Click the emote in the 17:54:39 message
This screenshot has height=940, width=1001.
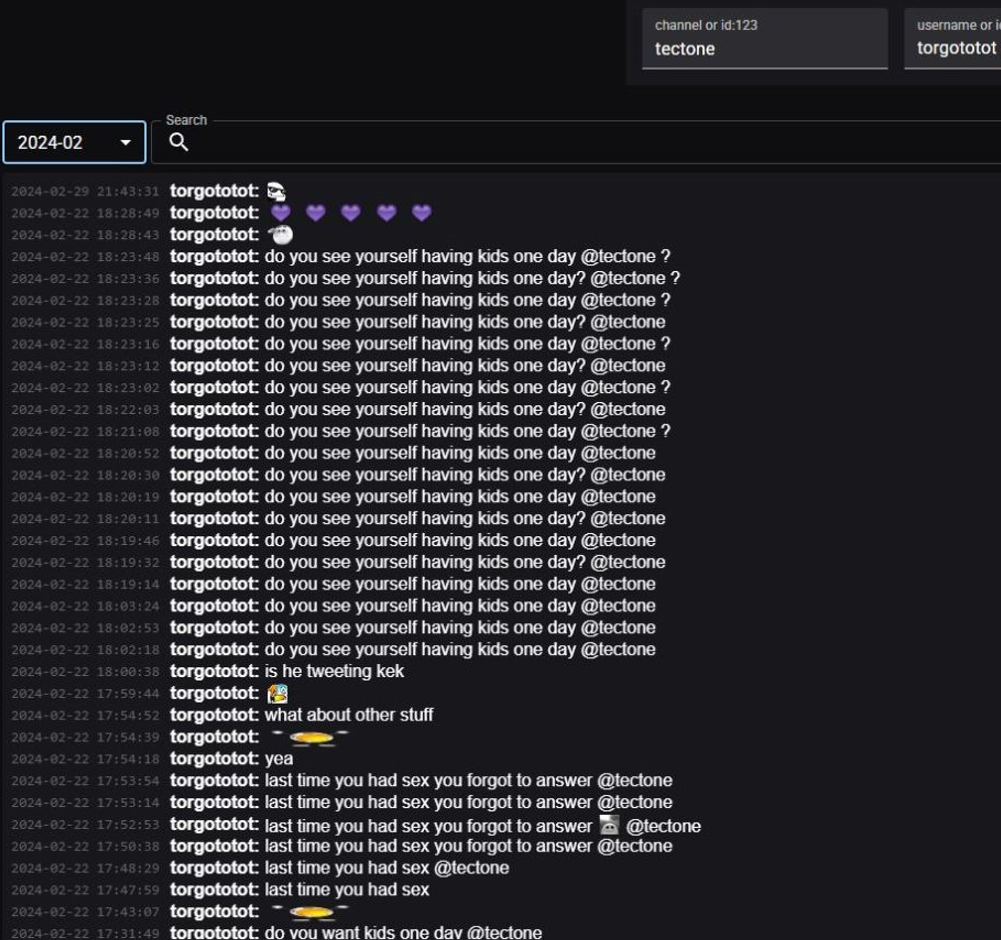(310, 738)
